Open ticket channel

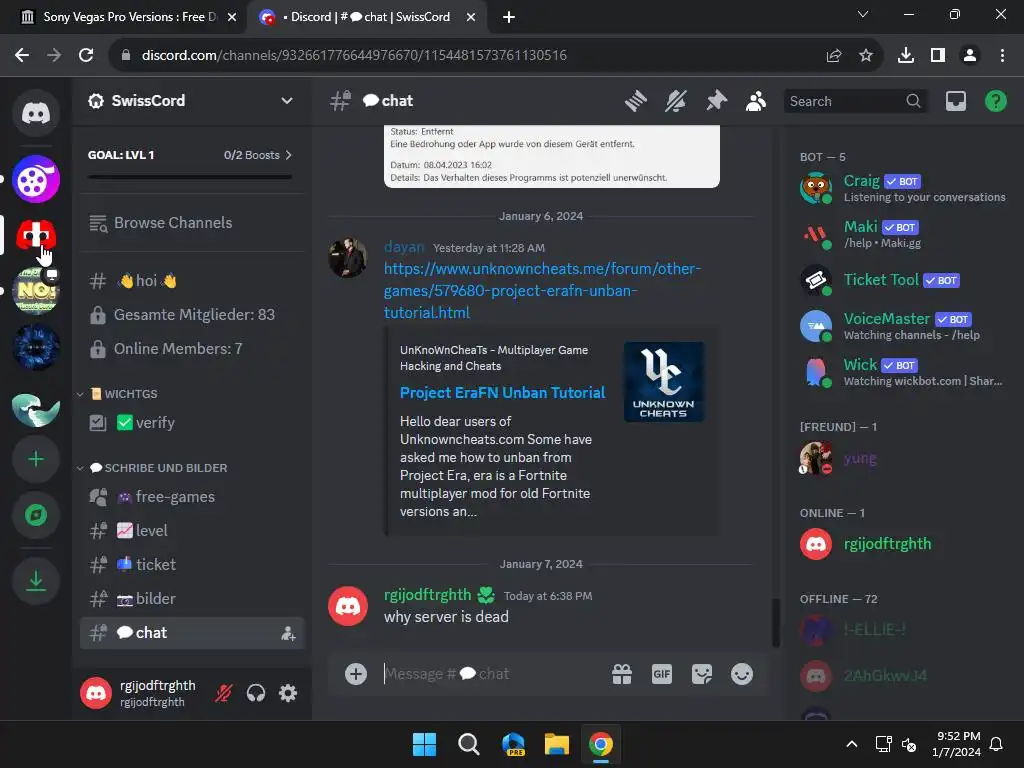(191, 565)
